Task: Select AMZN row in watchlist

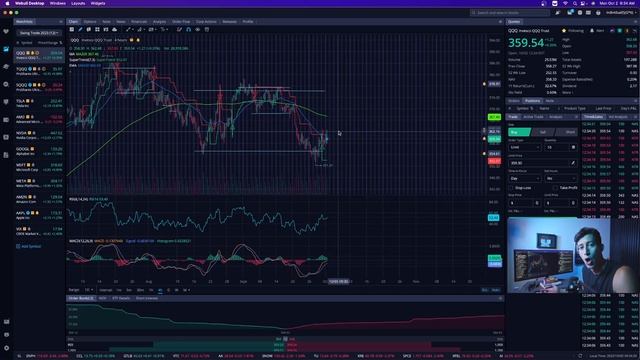Action: click(39, 199)
